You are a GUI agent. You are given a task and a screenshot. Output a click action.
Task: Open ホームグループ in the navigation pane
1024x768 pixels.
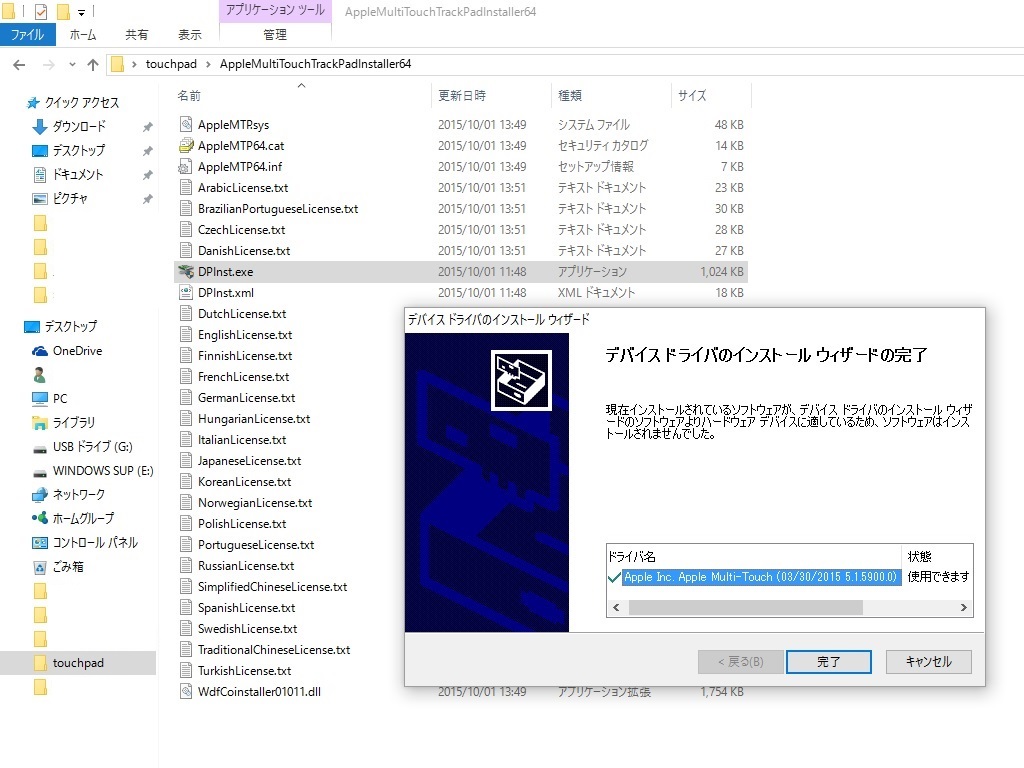point(83,519)
